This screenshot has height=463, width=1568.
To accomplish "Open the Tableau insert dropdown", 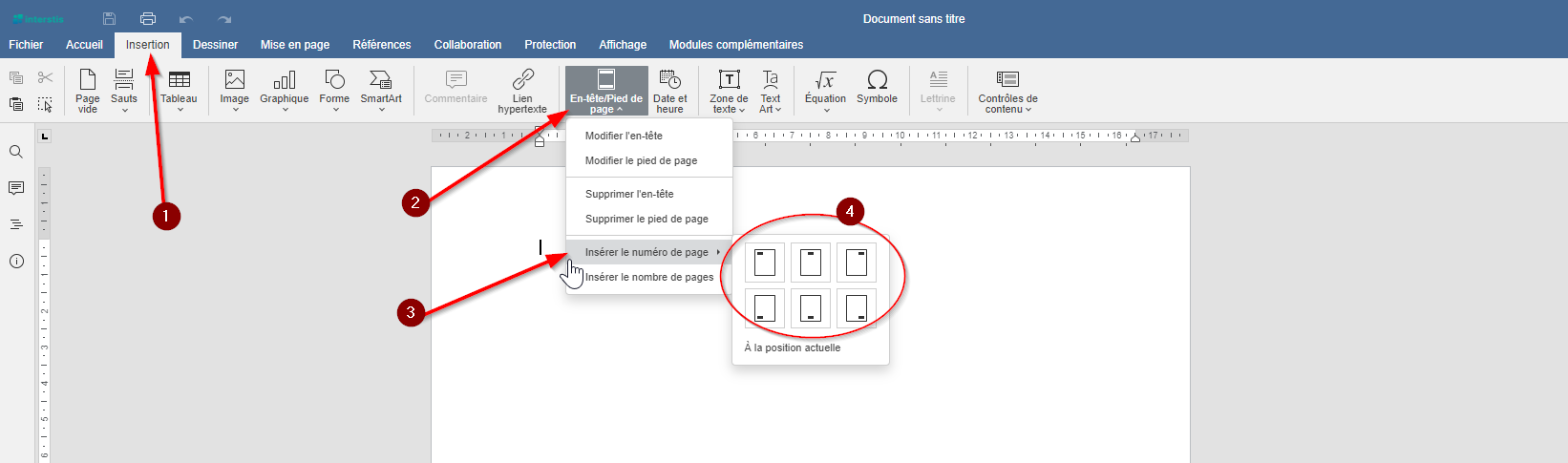I will pos(179,91).
